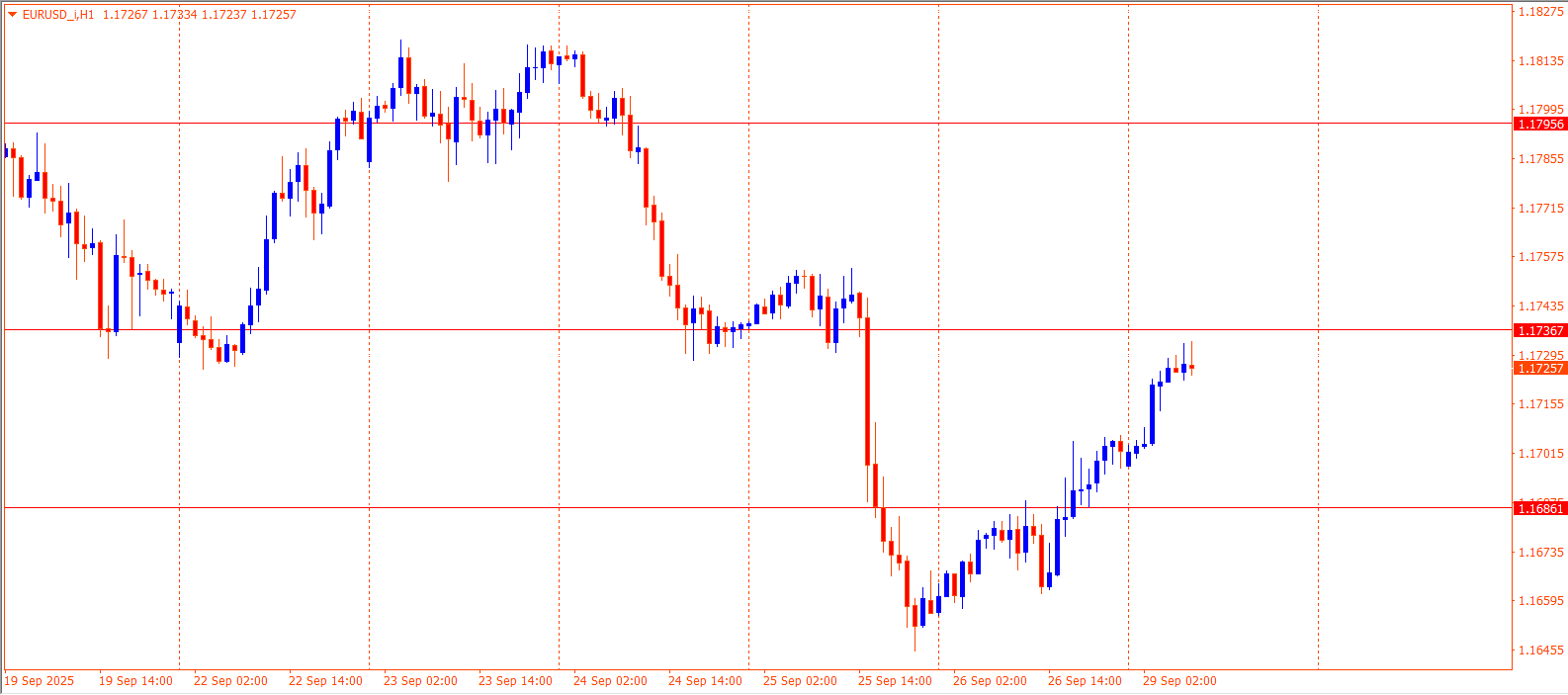Screen dimensions: 1568x695
Task: Click the long red candle crossing 1.17367 line
Action: 867,391
